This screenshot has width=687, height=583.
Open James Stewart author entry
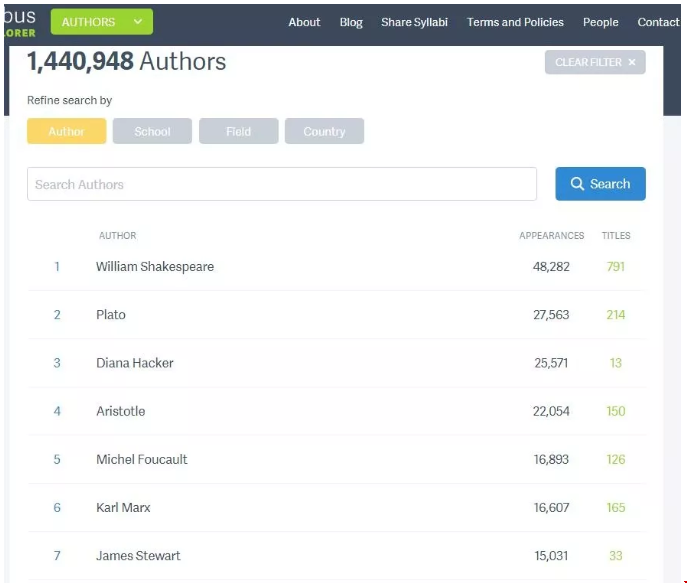coord(138,556)
